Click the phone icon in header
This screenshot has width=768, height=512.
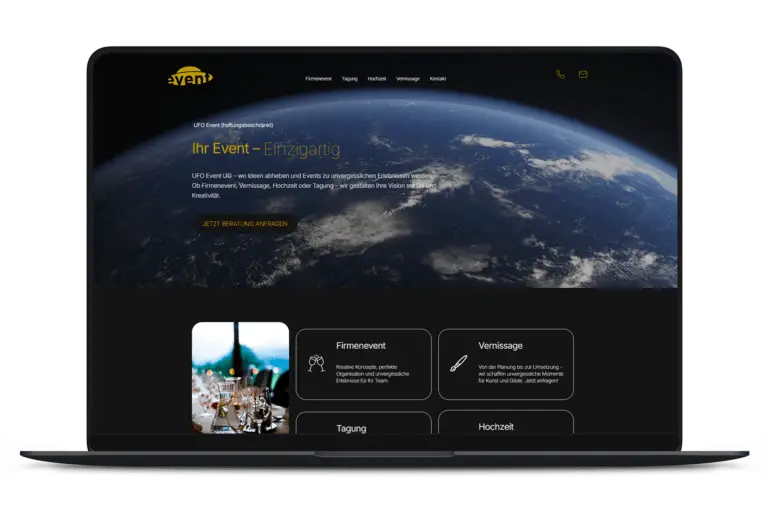point(560,74)
